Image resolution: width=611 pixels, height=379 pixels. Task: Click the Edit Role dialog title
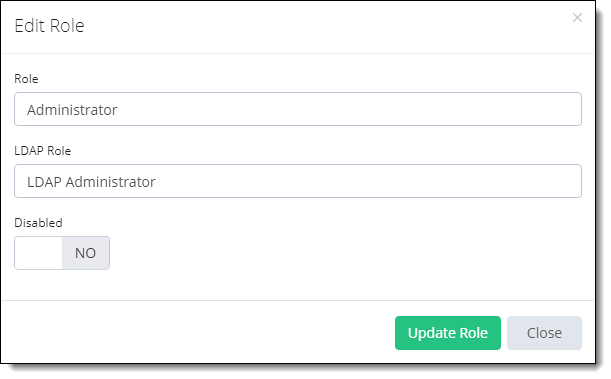pos(49,26)
